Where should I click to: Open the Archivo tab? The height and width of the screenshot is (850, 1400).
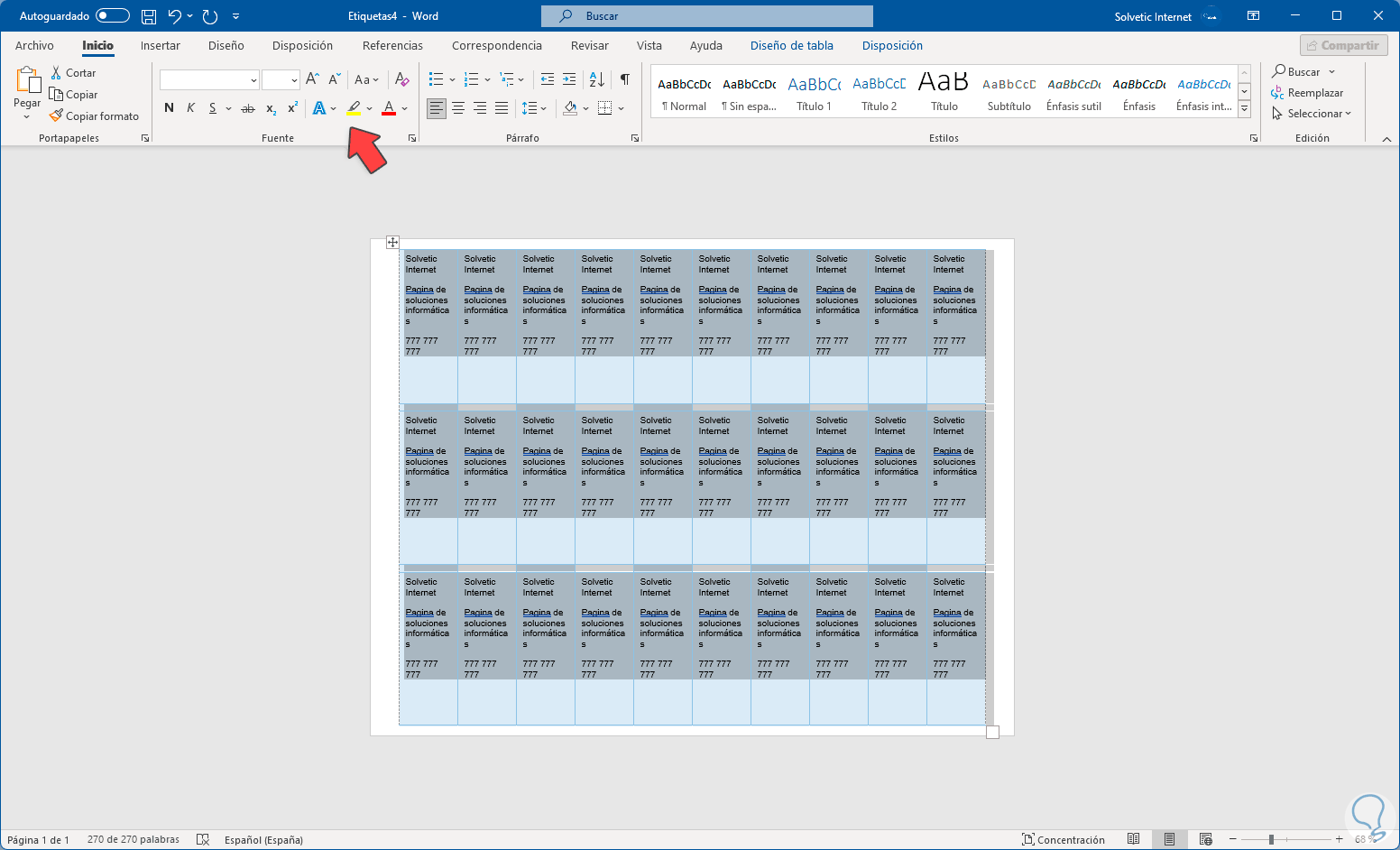(34, 45)
